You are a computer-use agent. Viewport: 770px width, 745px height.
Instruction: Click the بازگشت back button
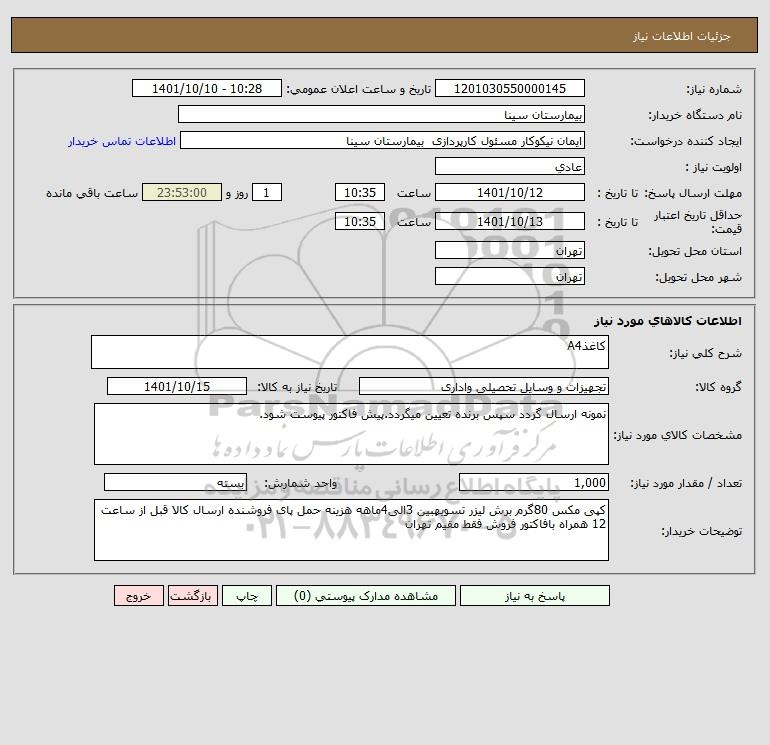point(192,596)
